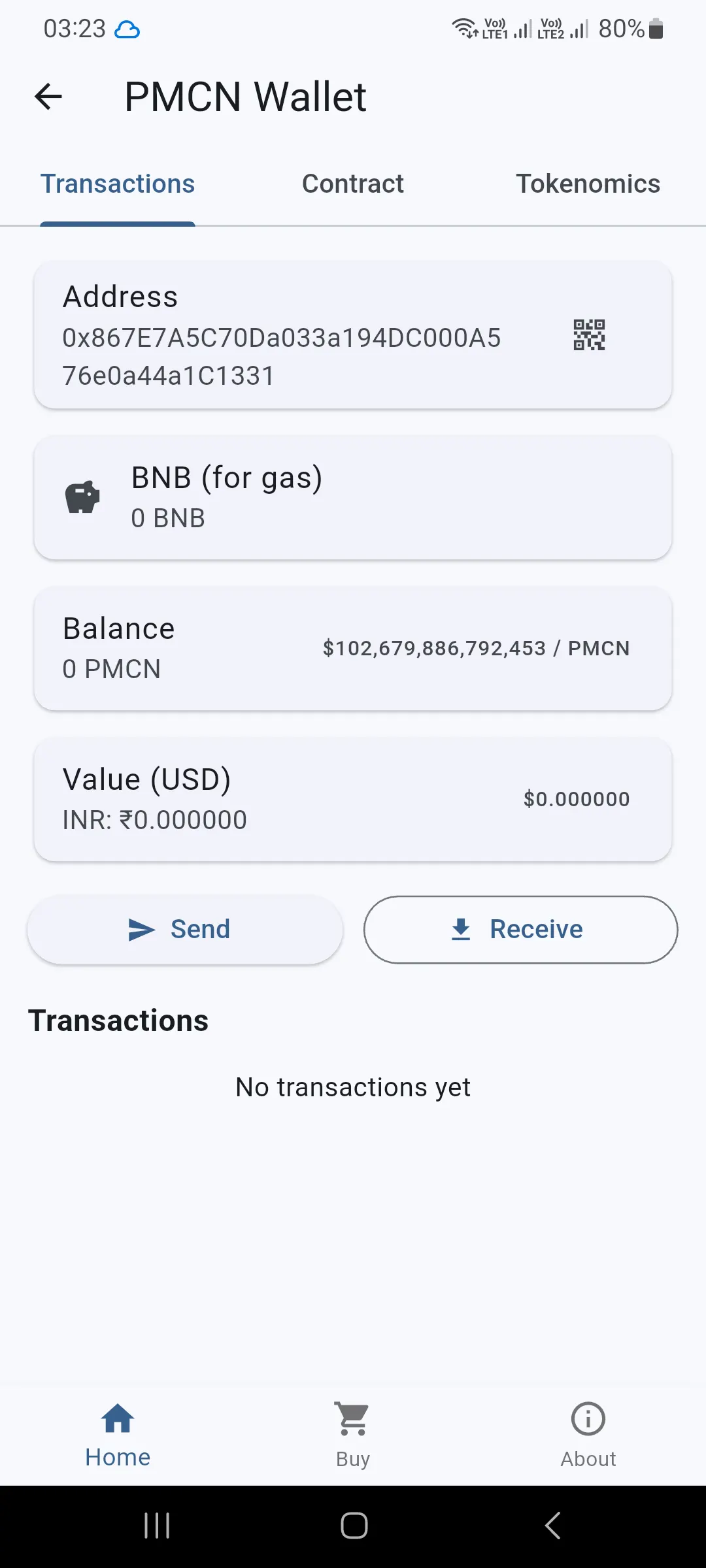Open the BNB (for gas) card
Viewport: 706px width, 1568px height.
(353, 498)
